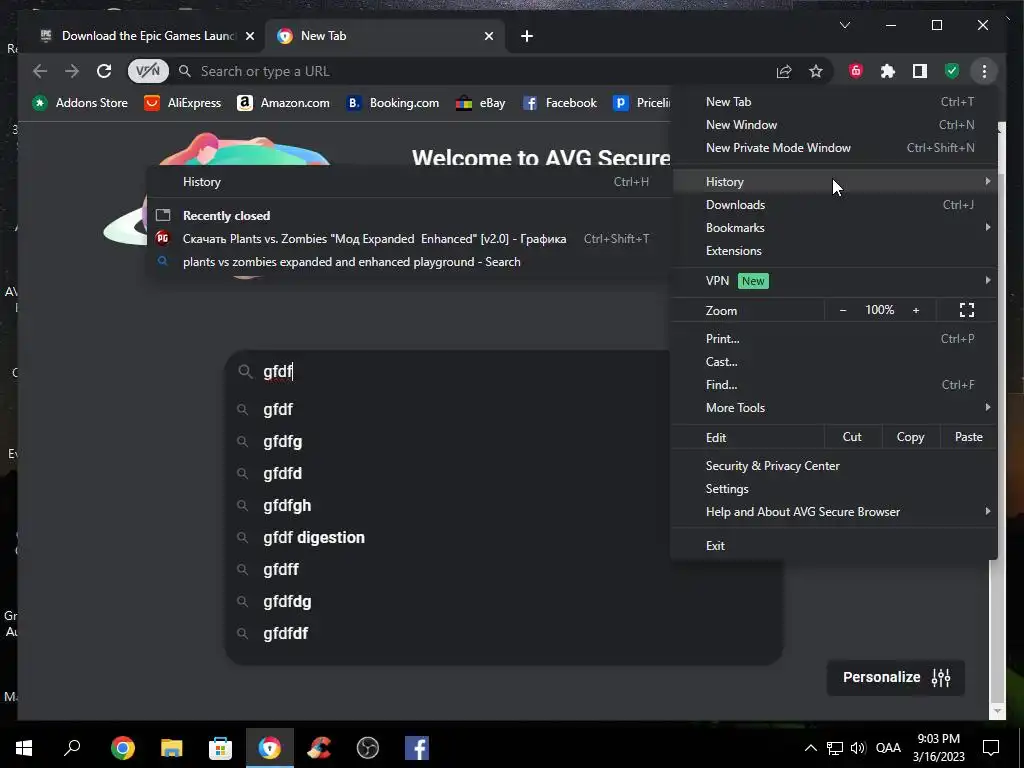The image size is (1024, 768).
Task: Expand the VPN New submenu
Action: [834, 281]
